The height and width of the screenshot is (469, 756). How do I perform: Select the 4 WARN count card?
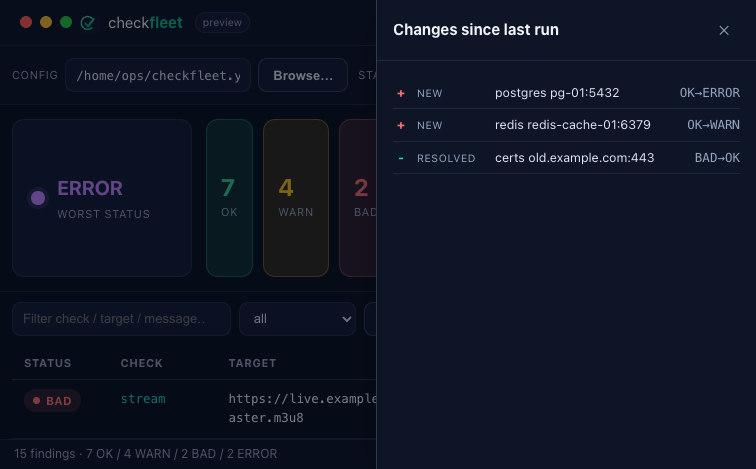pos(296,198)
